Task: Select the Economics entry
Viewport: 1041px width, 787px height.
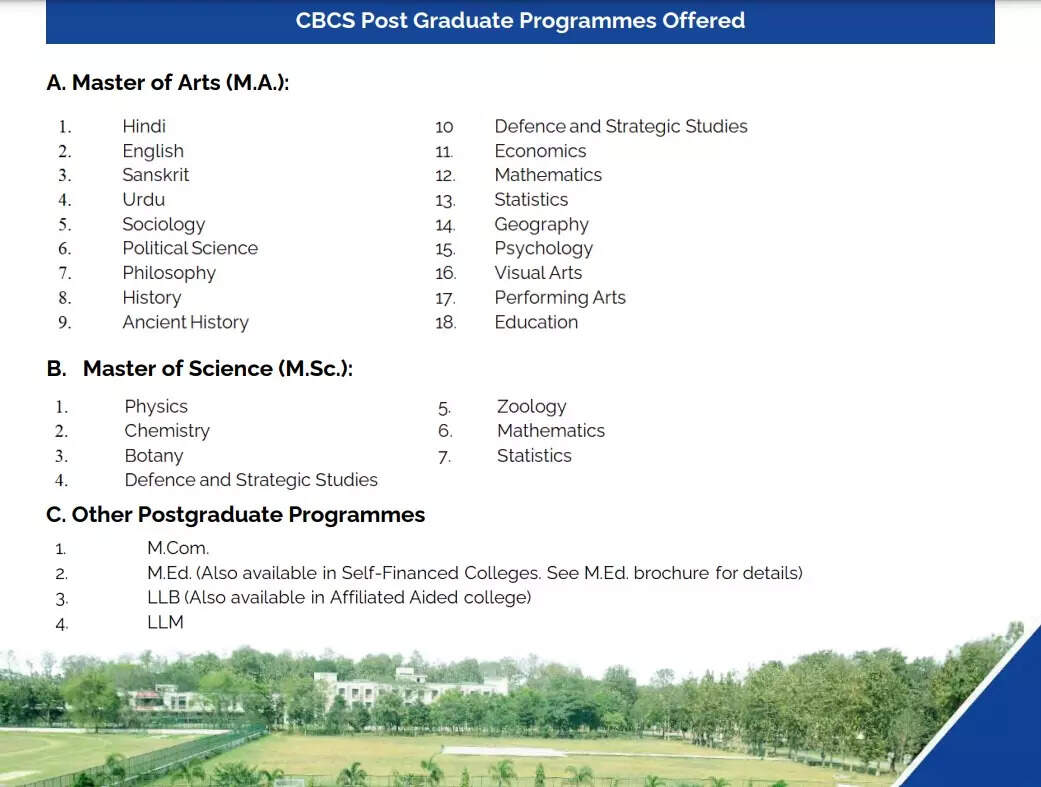Action: (x=540, y=151)
